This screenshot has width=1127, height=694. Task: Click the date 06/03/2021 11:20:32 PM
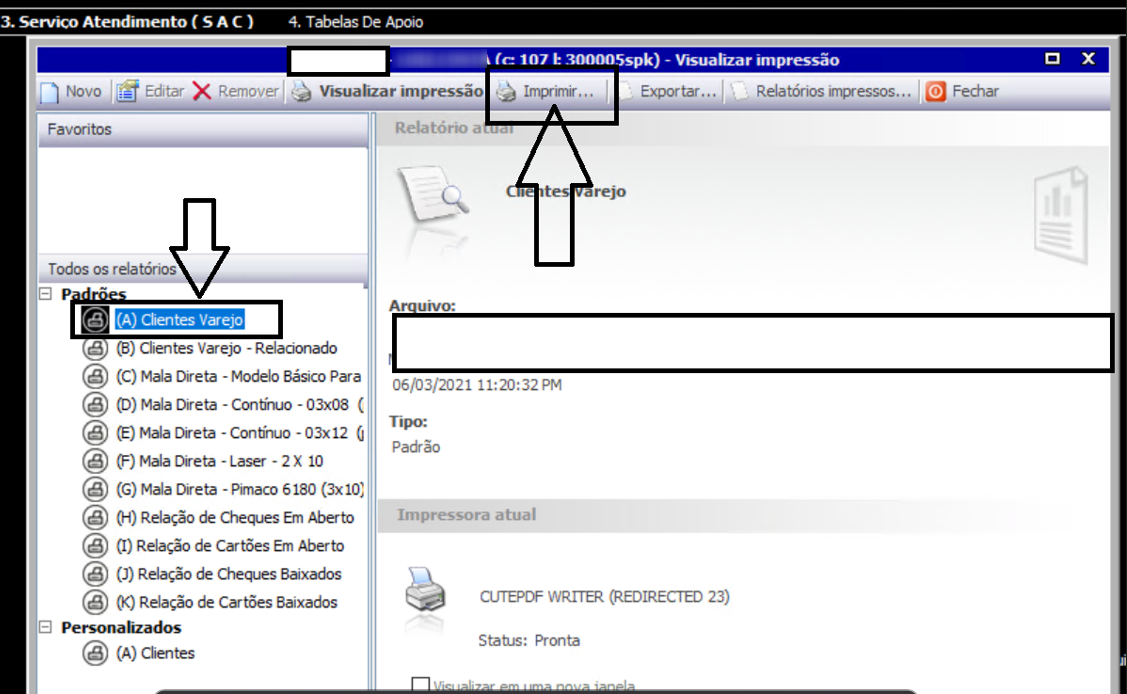coord(477,385)
